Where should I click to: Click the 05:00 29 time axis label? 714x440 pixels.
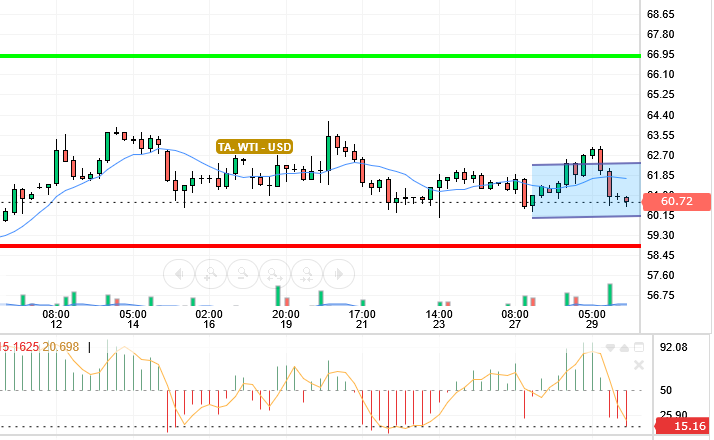click(592, 319)
